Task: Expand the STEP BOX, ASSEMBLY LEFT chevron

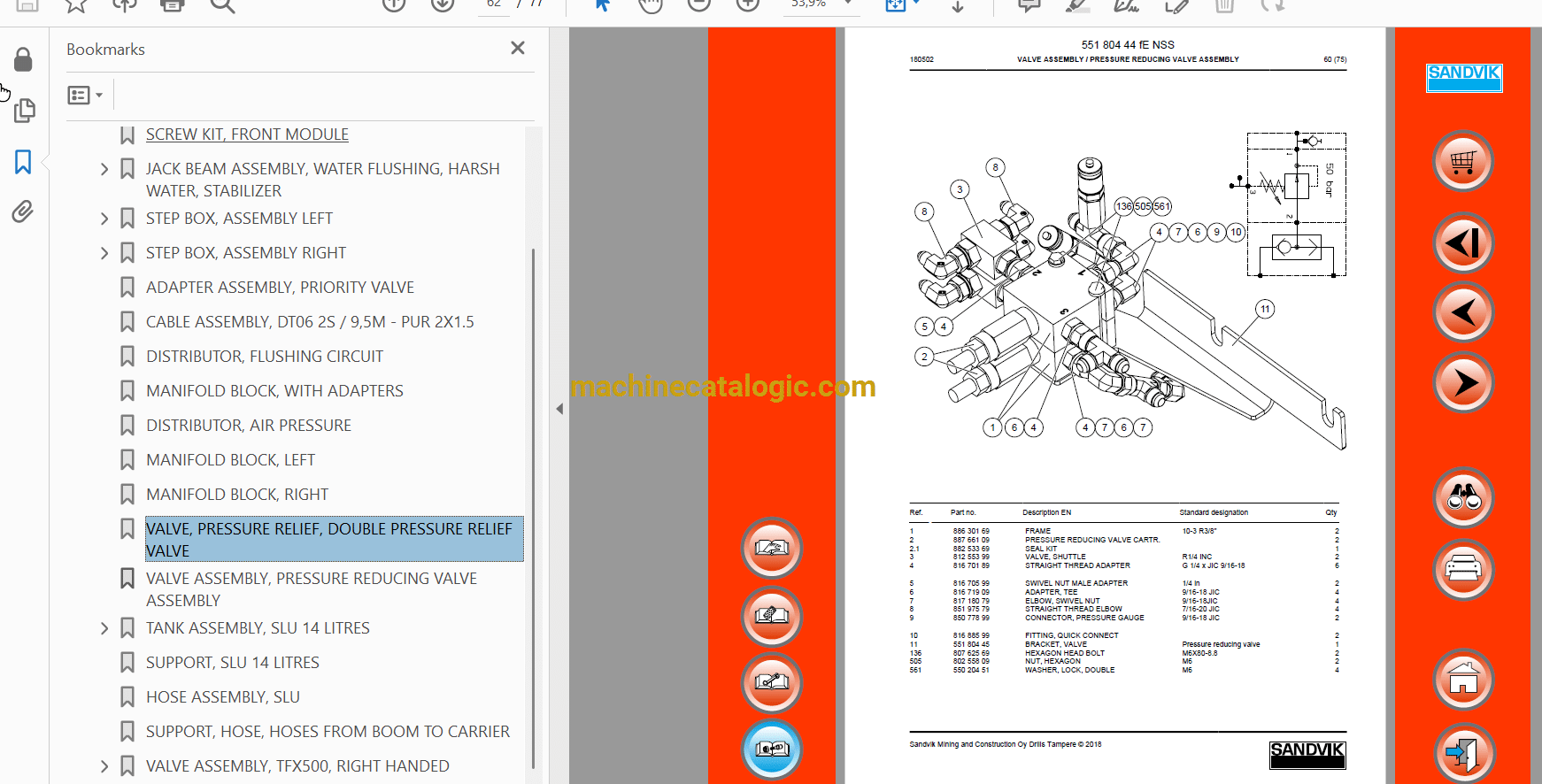Action: (x=104, y=219)
